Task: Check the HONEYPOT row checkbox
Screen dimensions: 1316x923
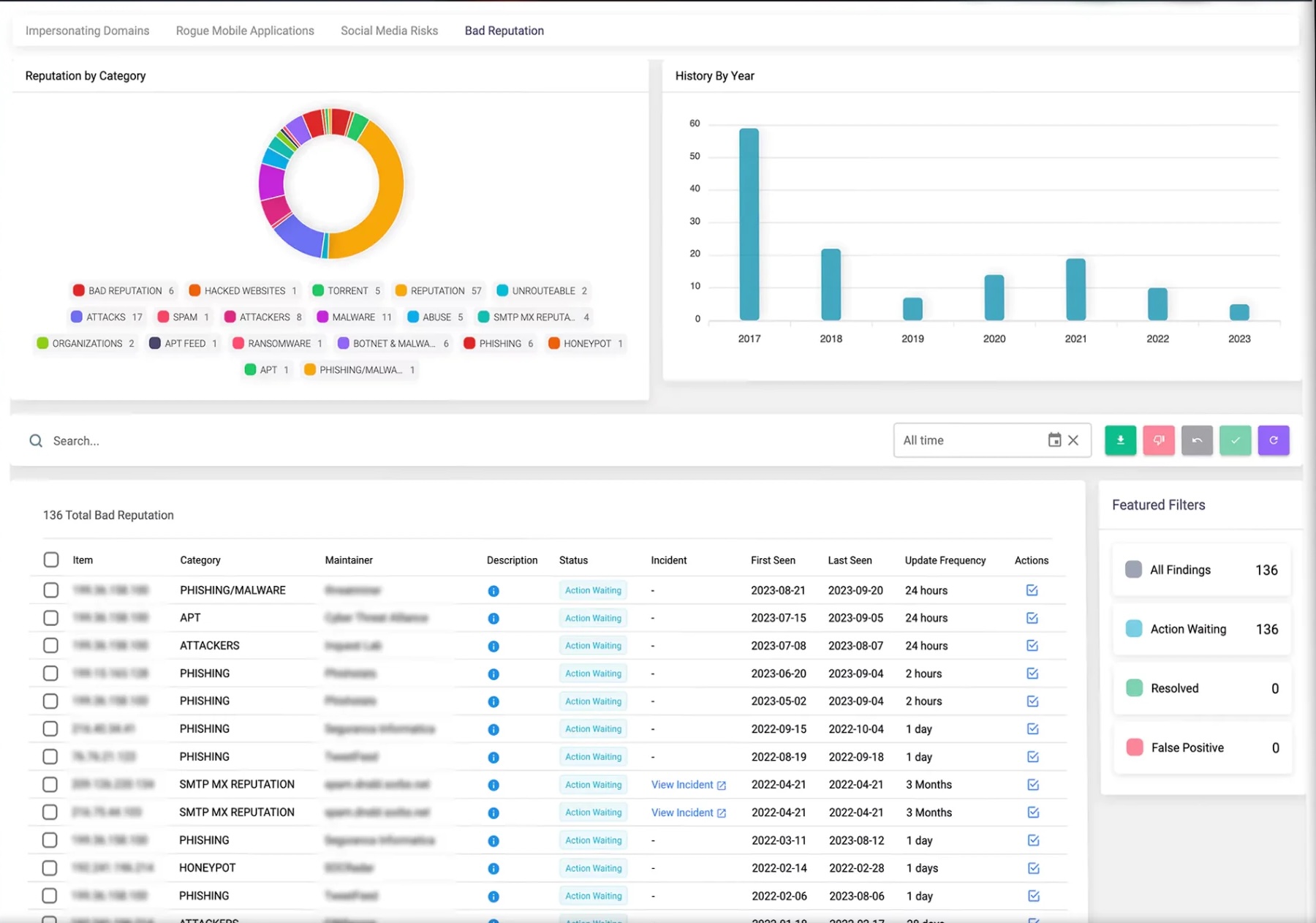Action: tap(50, 868)
